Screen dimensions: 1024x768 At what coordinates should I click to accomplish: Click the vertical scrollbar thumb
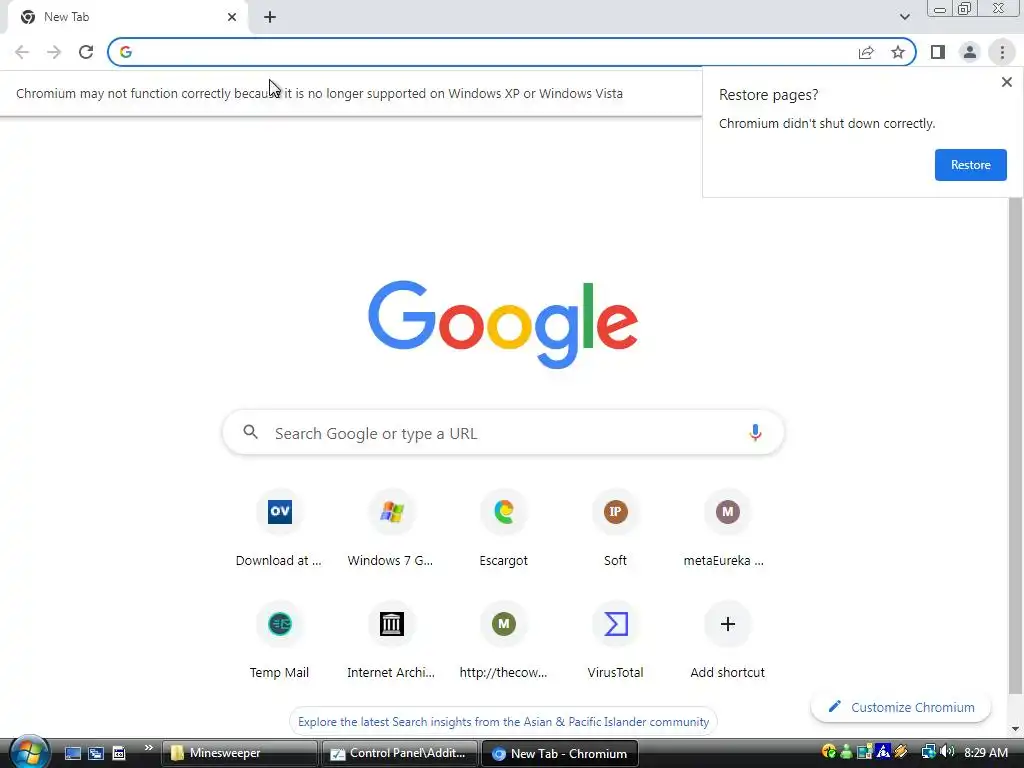pyautogui.click(x=1015, y=445)
